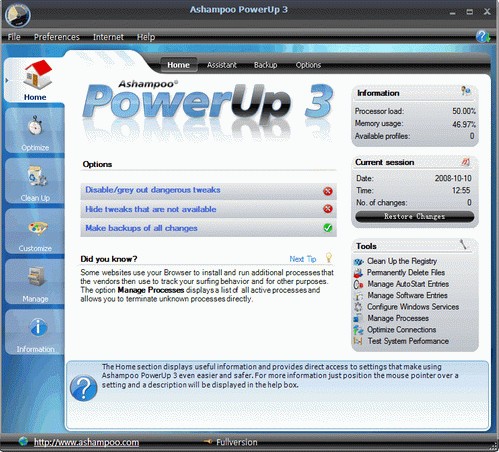The image size is (499, 452).
Task: Click the light bulb tip icon
Action: coord(328,257)
